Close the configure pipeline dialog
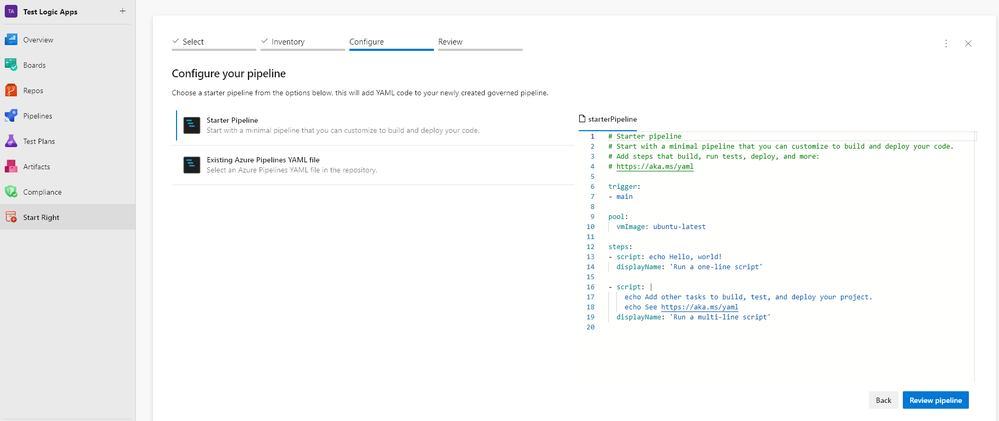The image size is (999, 421). coord(968,43)
